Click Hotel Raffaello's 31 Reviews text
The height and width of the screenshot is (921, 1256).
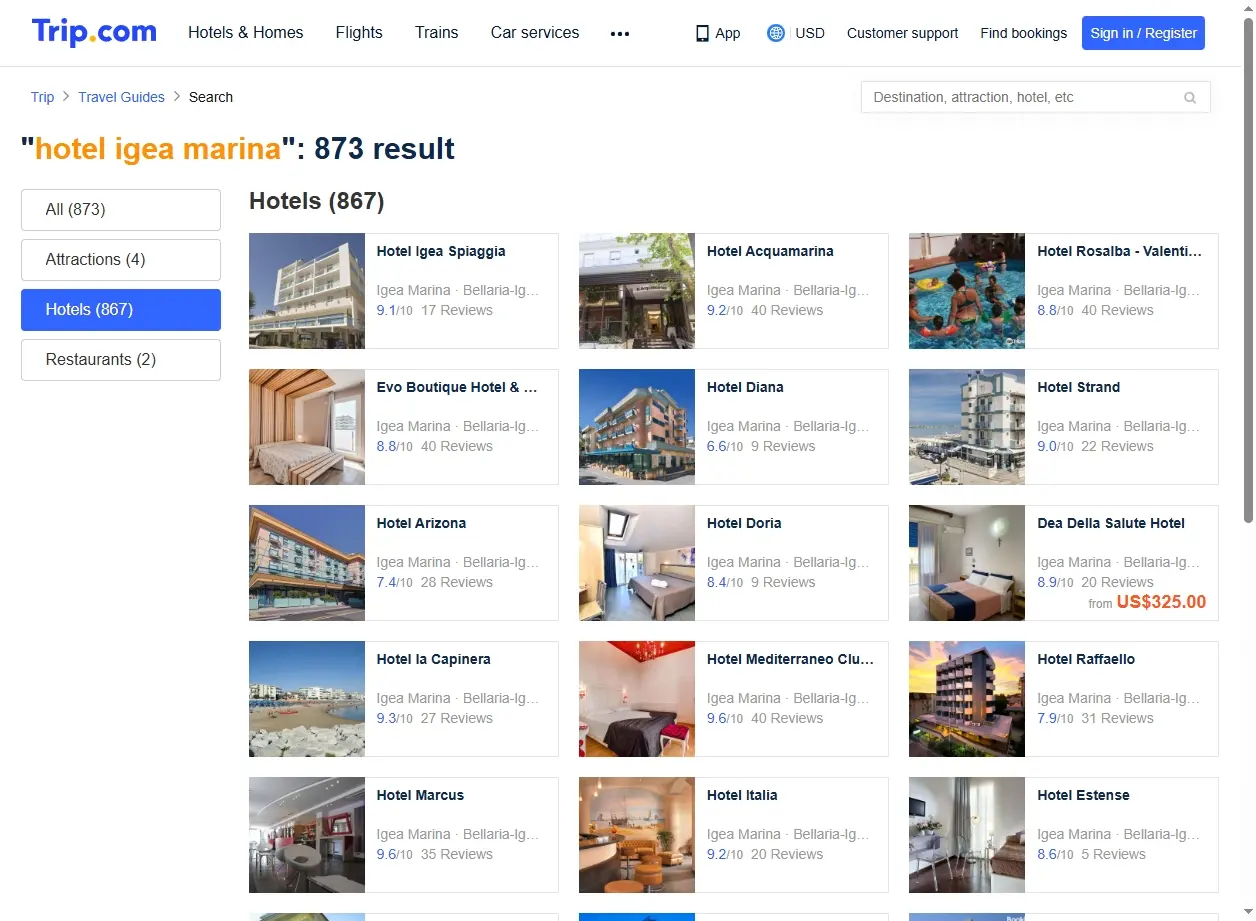point(1117,718)
